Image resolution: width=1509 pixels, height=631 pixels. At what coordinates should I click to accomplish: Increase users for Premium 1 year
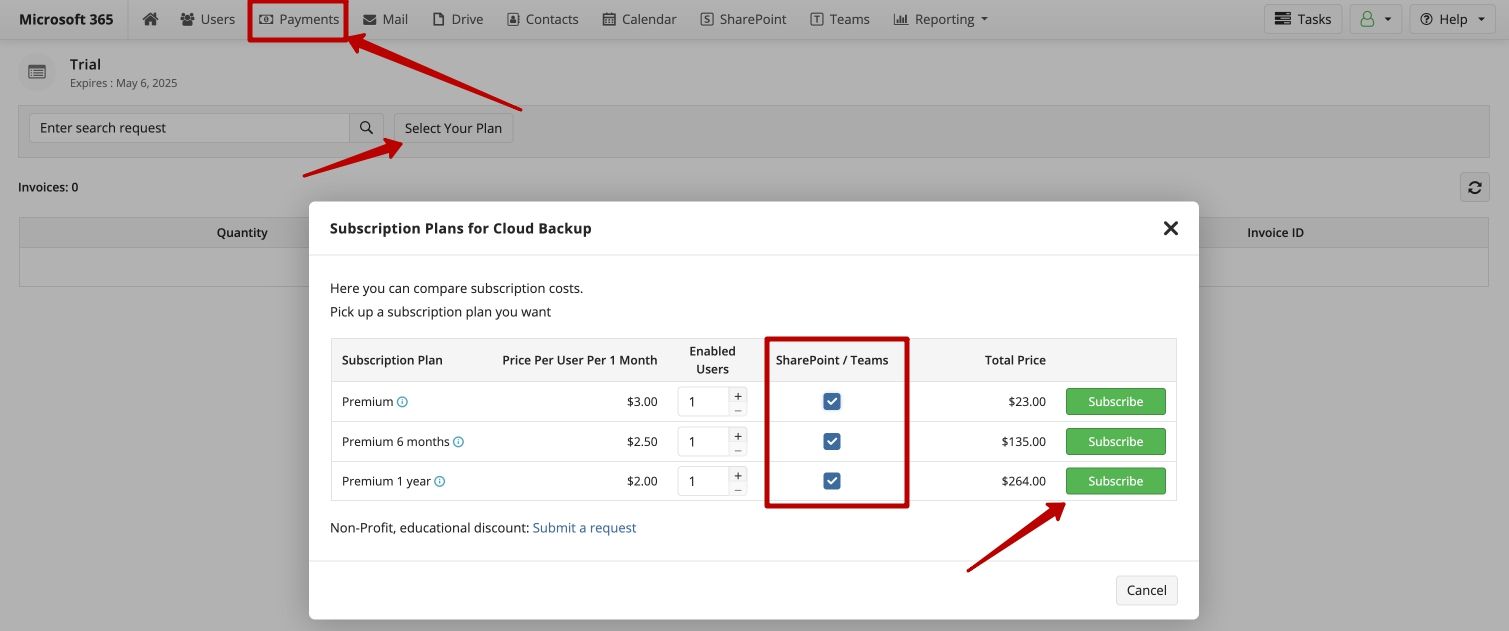(738, 475)
